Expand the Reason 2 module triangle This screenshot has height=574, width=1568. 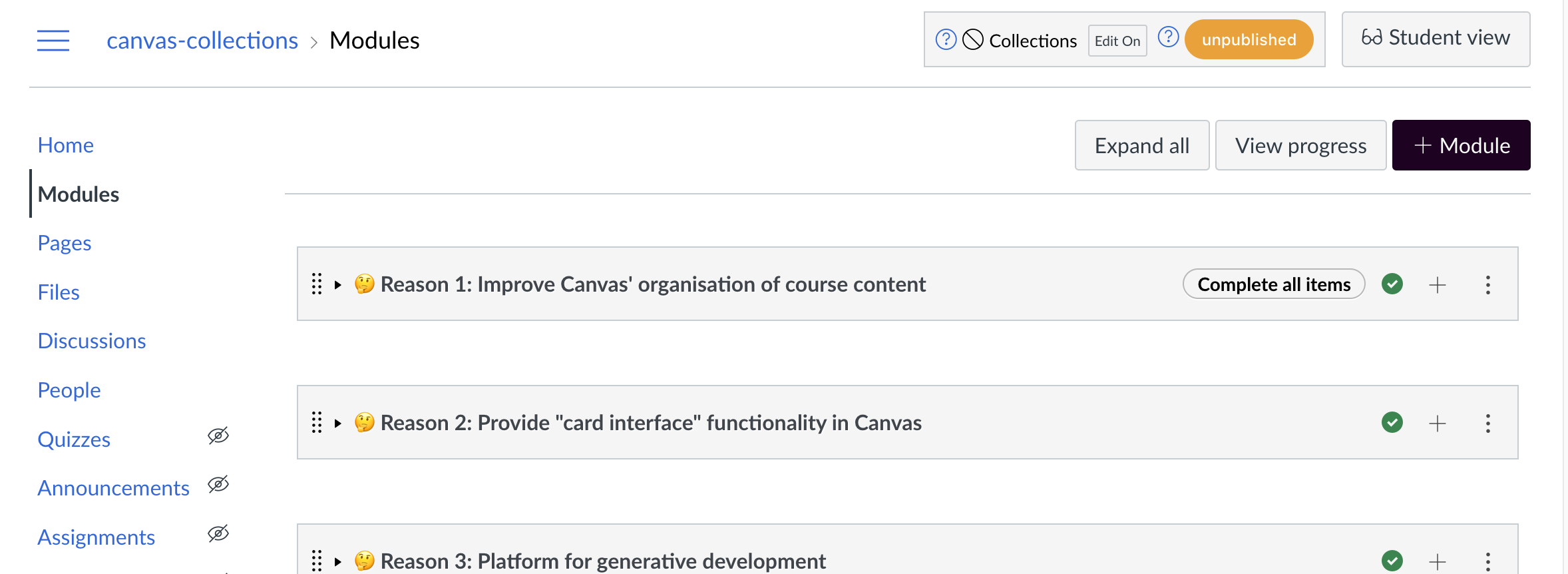pyautogui.click(x=338, y=424)
